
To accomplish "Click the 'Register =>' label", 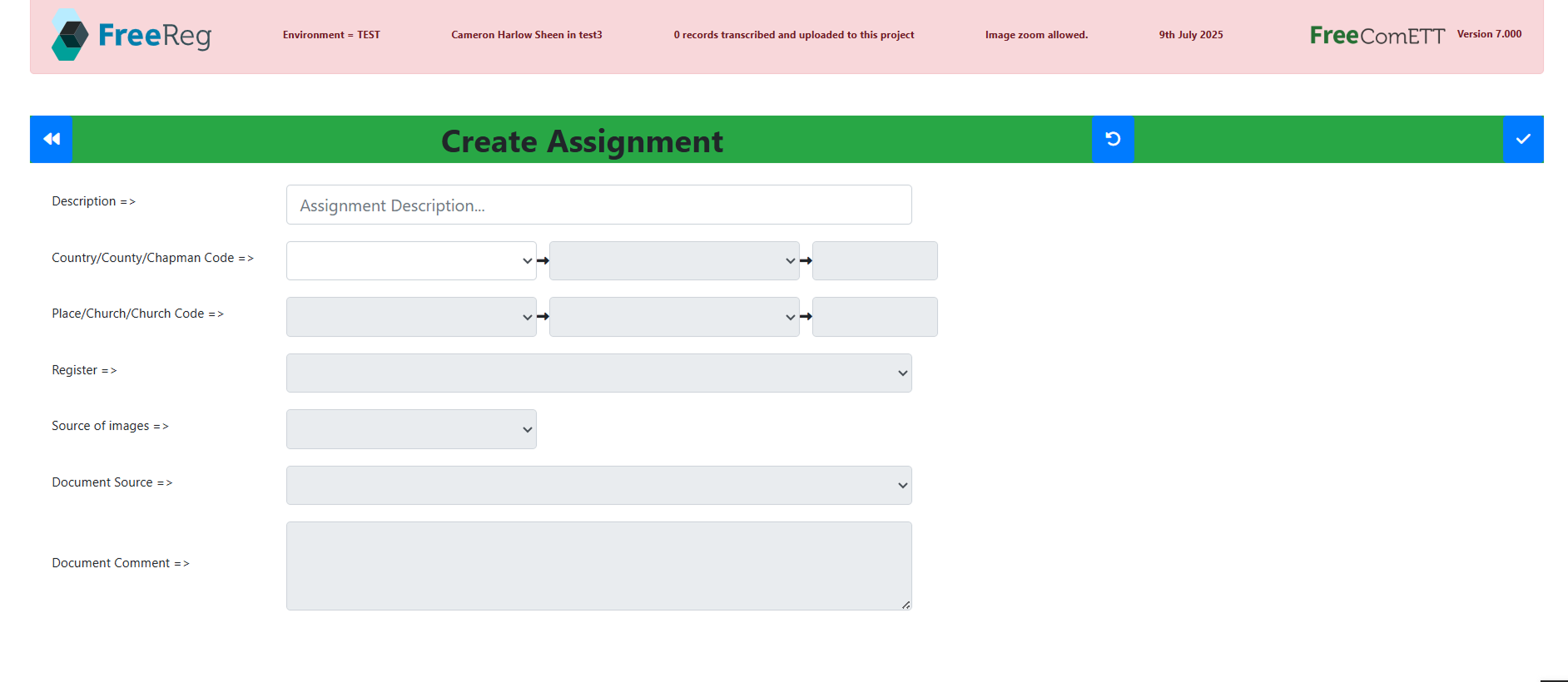I will pyautogui.click(x=84, y=370).
